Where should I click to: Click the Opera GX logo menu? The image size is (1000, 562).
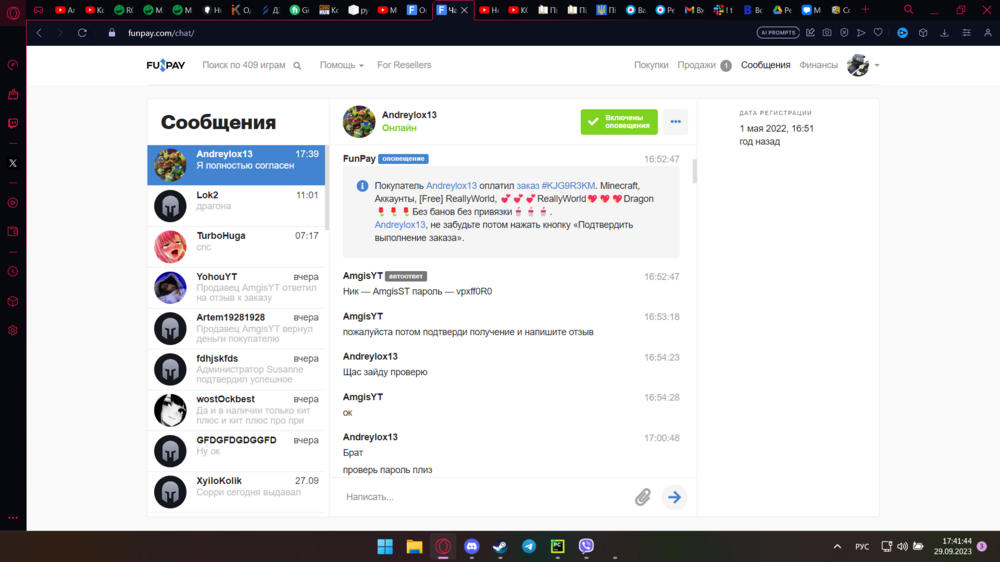tap(13, 12)
